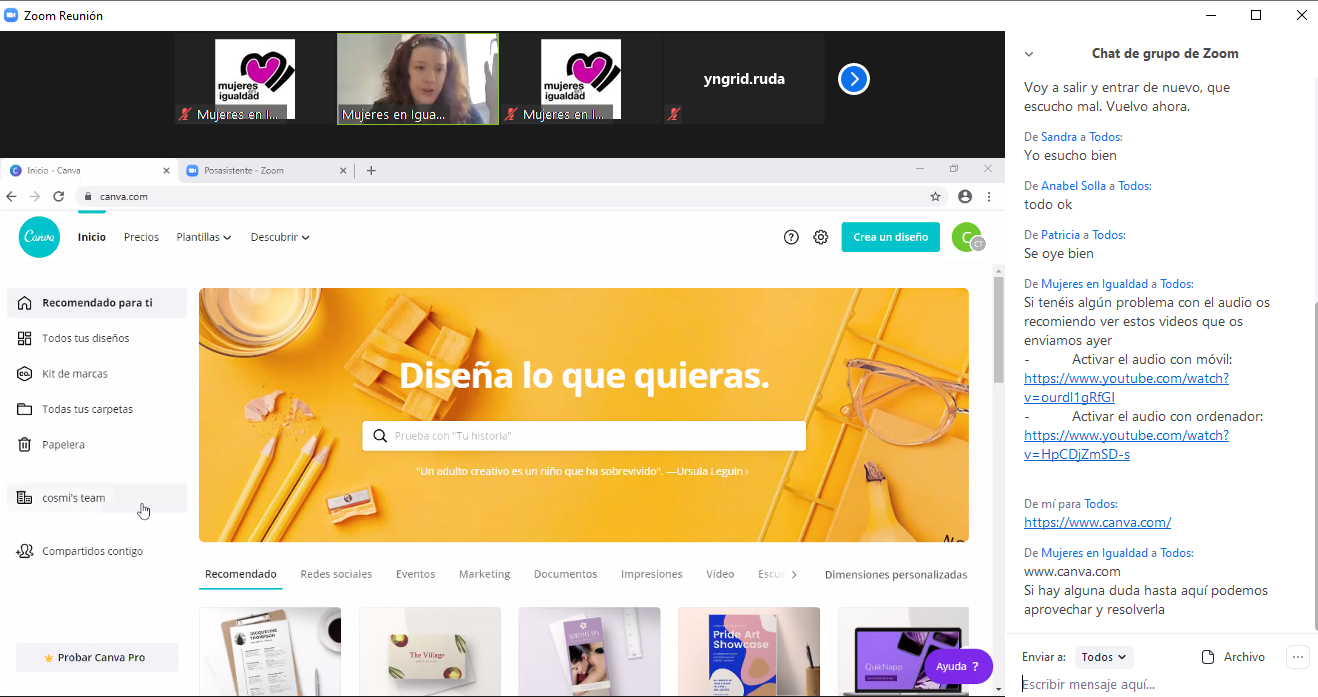Open the Canva help question-mark icon

tap(791, 237)
